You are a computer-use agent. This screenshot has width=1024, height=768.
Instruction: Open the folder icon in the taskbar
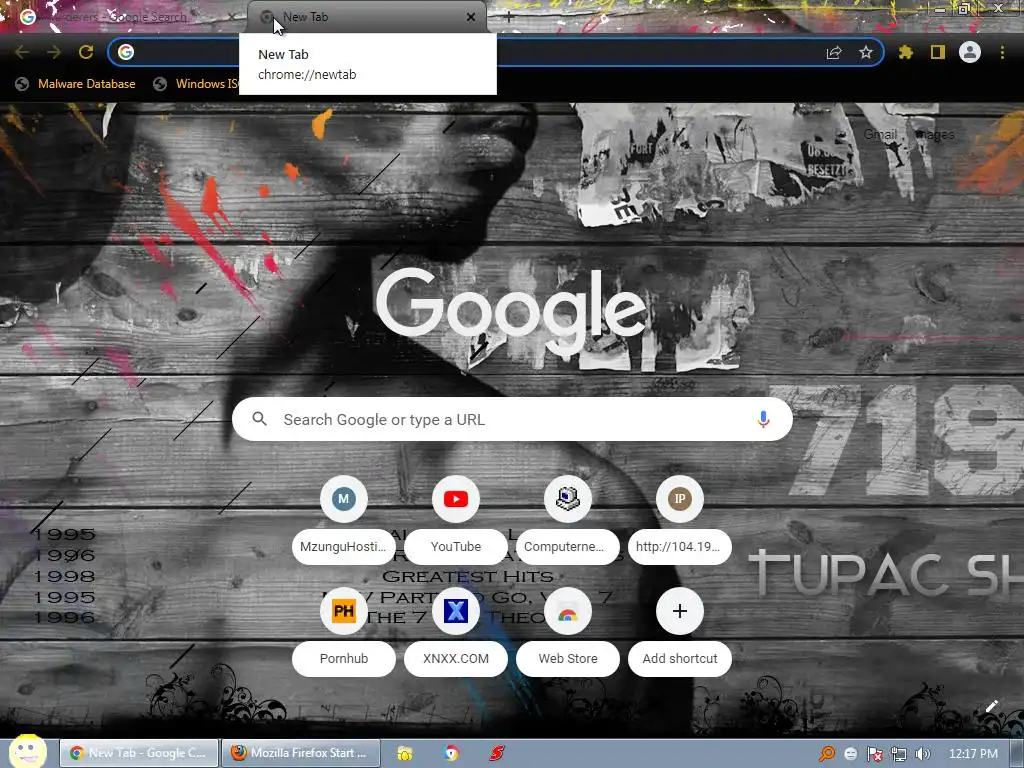click(x=405, y=754)
